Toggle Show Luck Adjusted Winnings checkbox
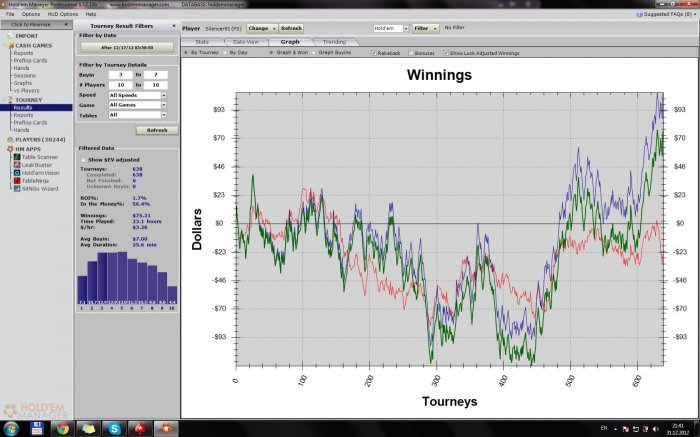The height and width of the screenshot is (437, 700). coord(446,53)
